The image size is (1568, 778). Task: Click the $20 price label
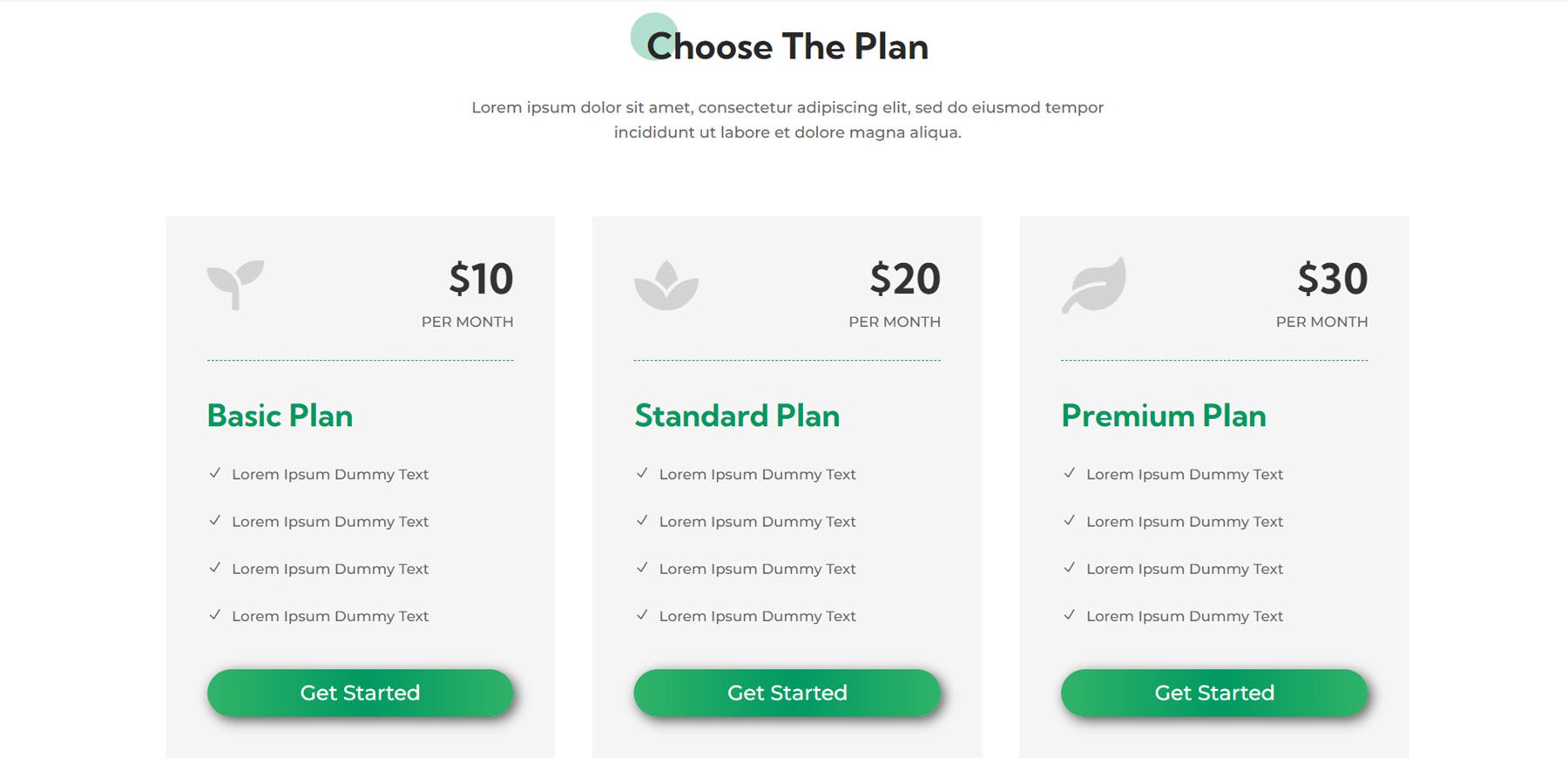[906, 277]
